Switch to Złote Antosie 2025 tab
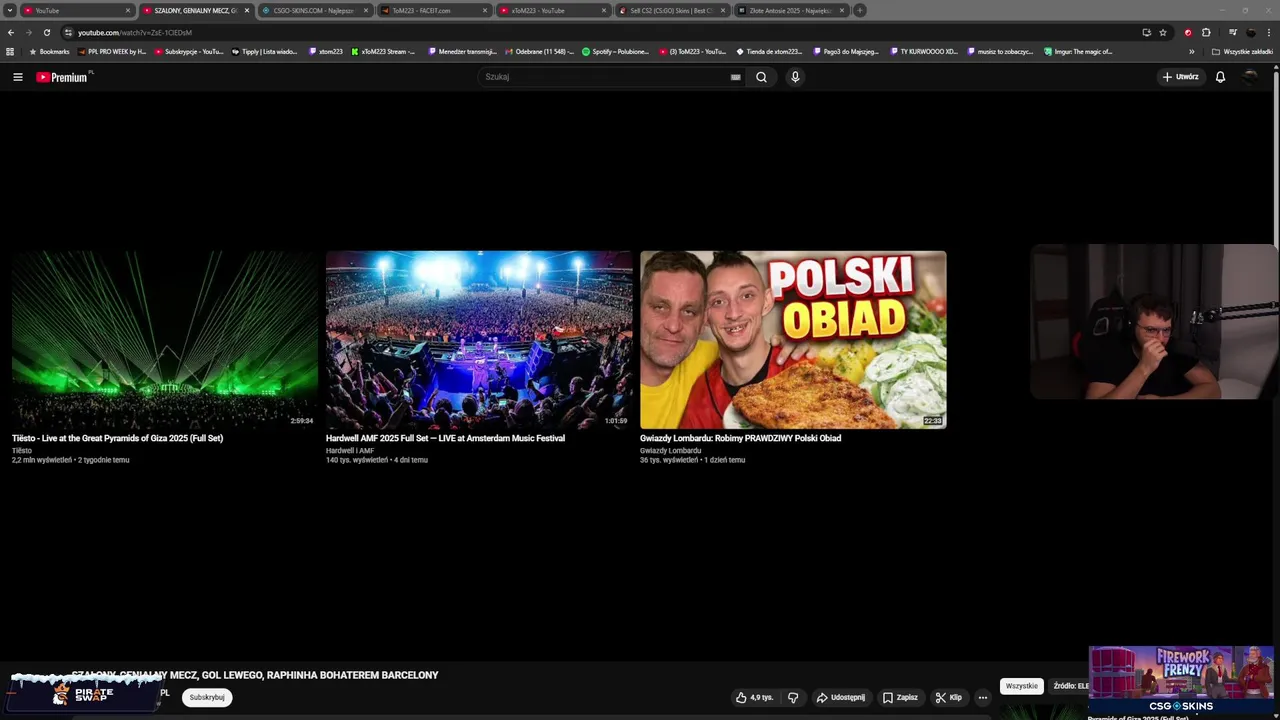1280x720 pixels. (790, 10)
